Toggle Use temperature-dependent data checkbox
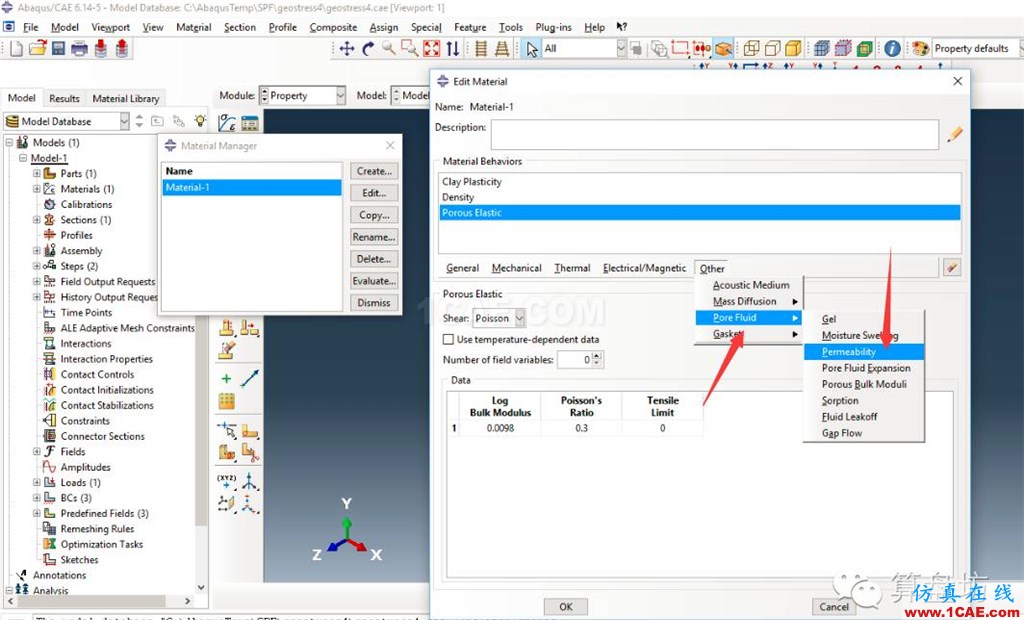1024x620 pixels. pos(448,340)
